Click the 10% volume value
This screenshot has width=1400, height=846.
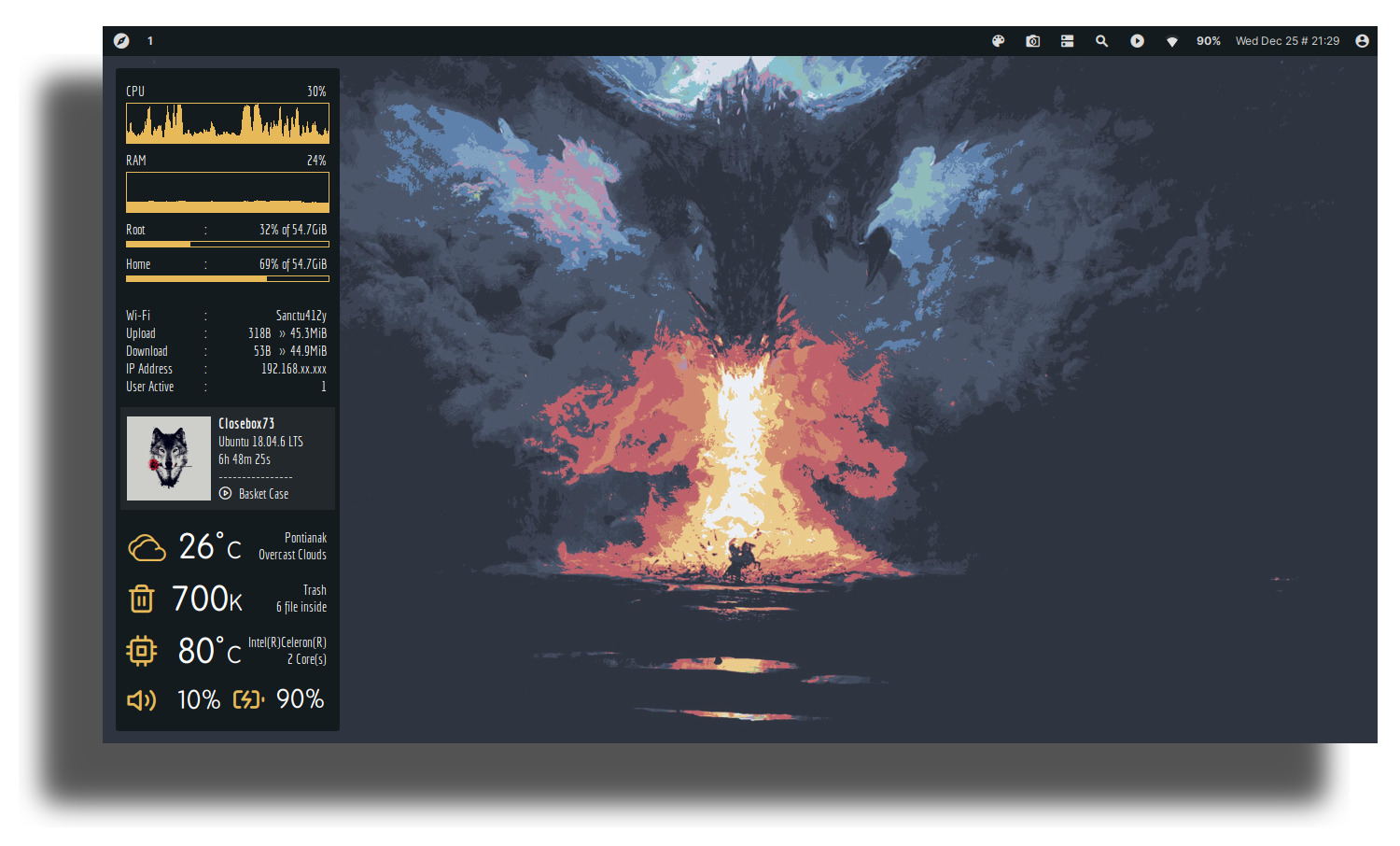[199, 699]
